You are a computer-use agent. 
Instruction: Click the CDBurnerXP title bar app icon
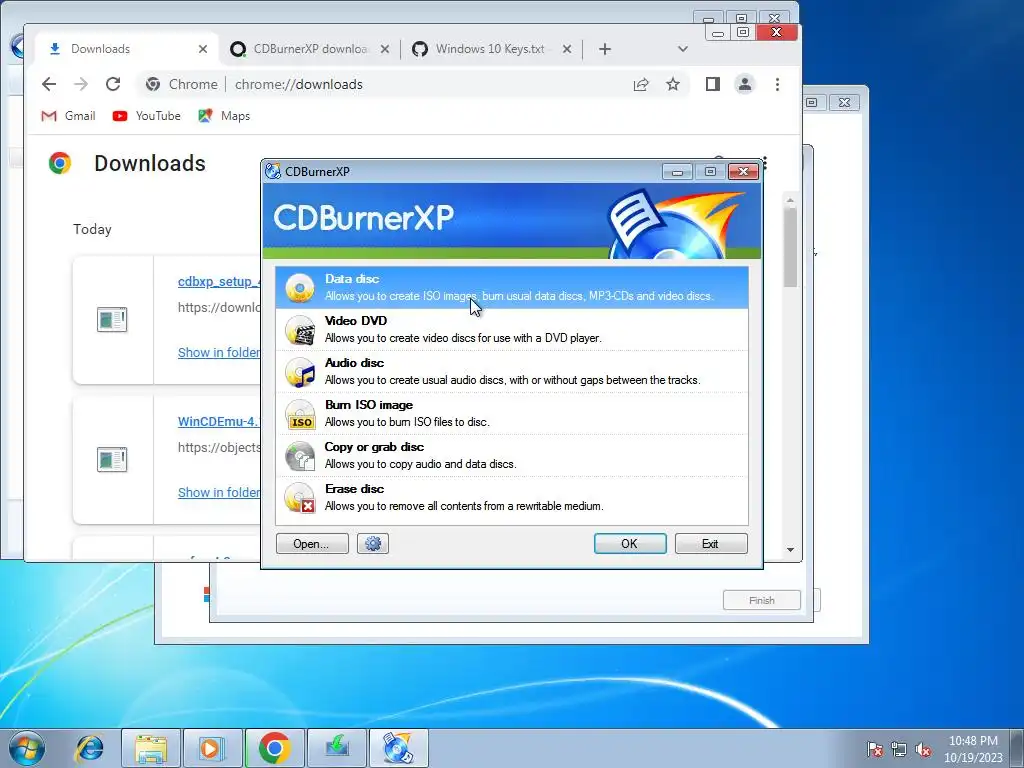(273, 171)
